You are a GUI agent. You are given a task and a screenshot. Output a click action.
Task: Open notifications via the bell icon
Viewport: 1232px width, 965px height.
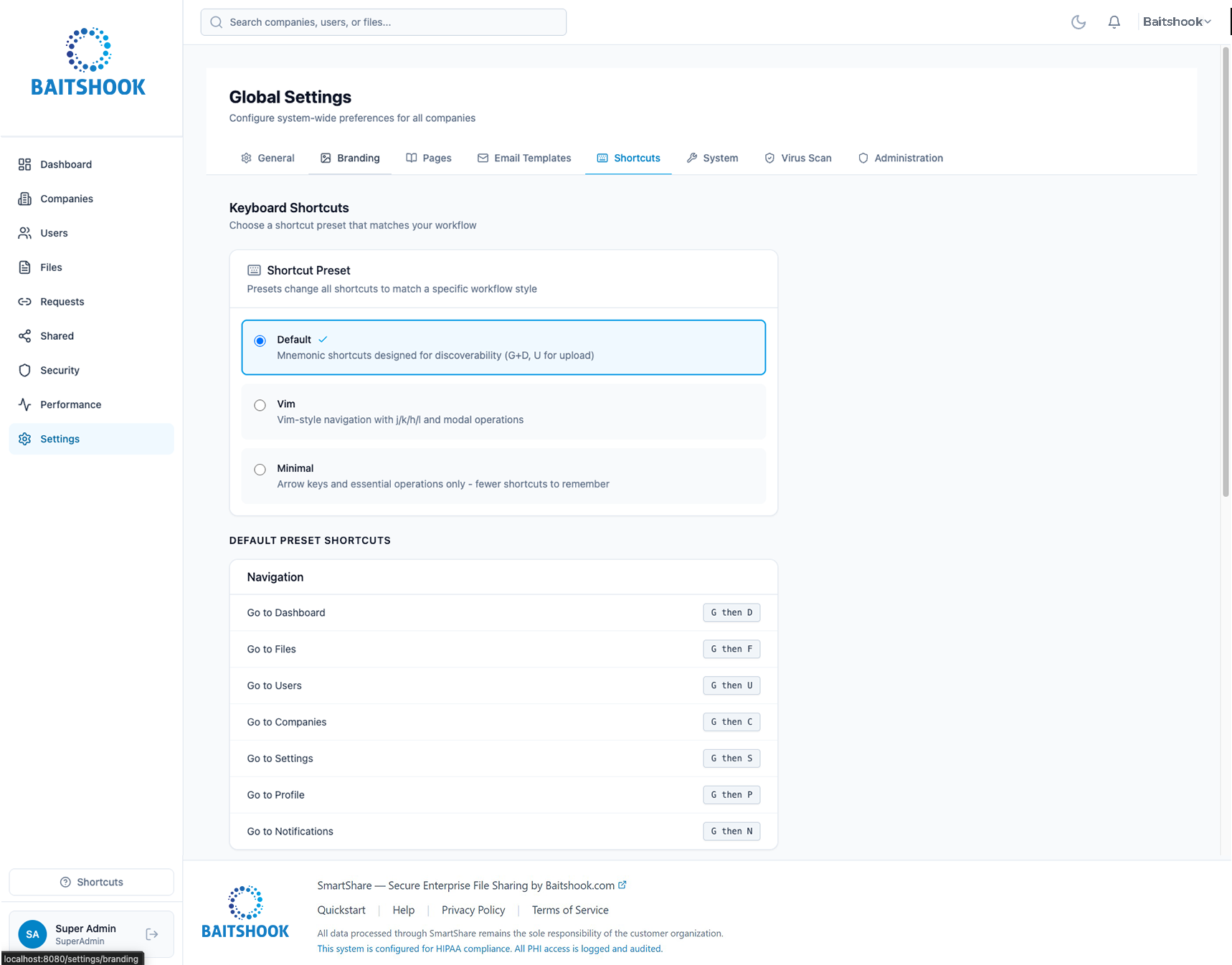[1114, 22]
